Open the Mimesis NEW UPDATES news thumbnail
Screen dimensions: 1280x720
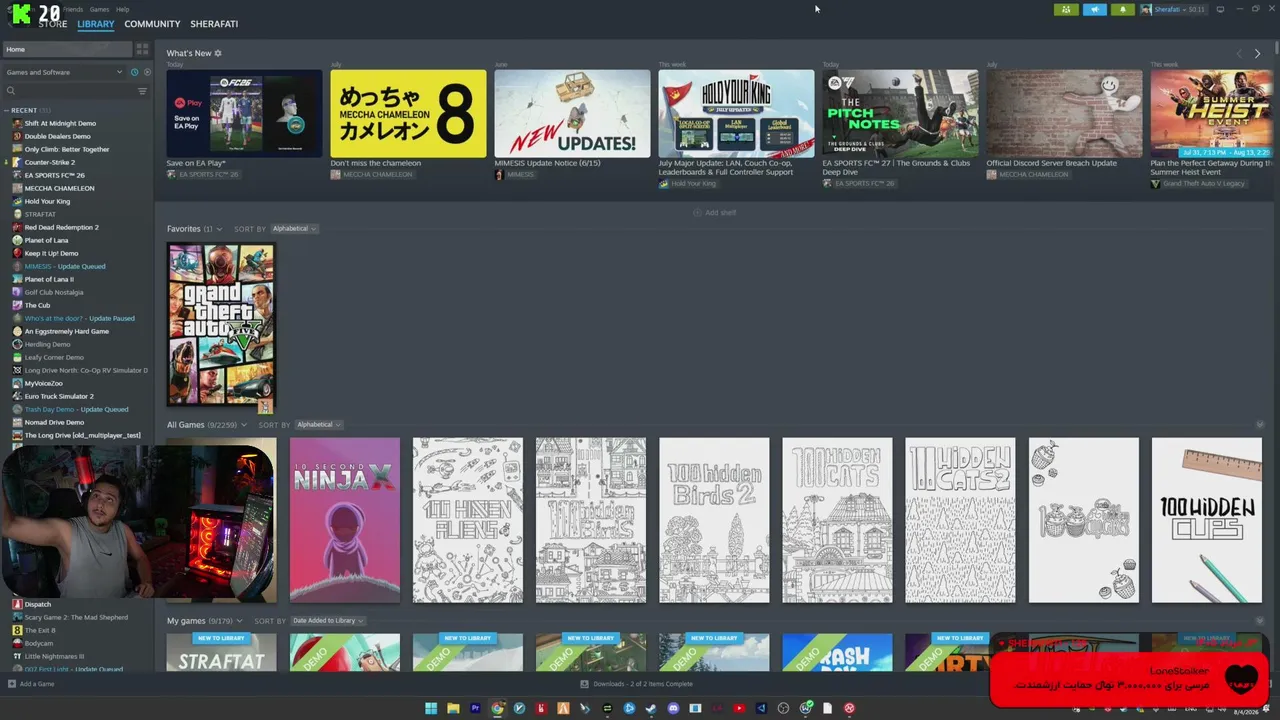tap(572, 113)
